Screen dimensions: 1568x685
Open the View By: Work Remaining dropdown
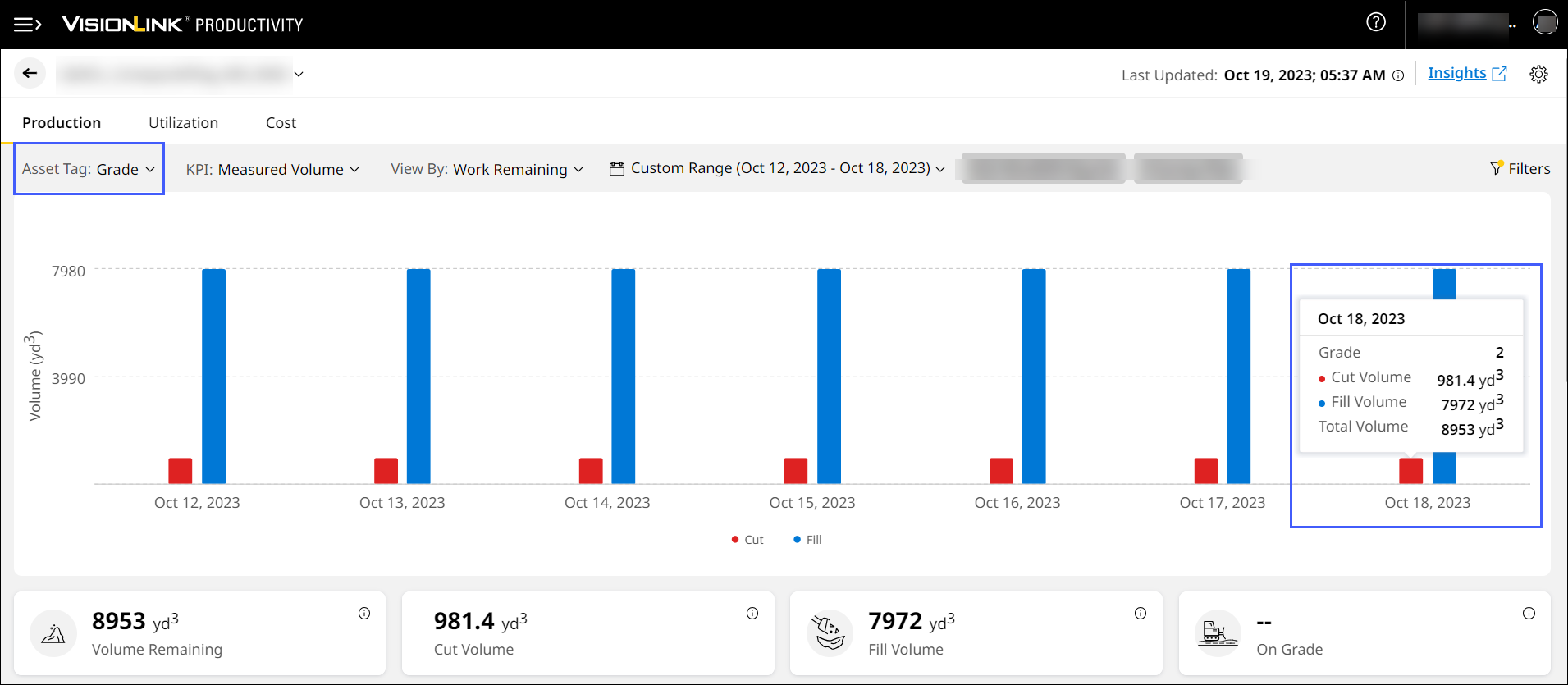coord(487,169)
